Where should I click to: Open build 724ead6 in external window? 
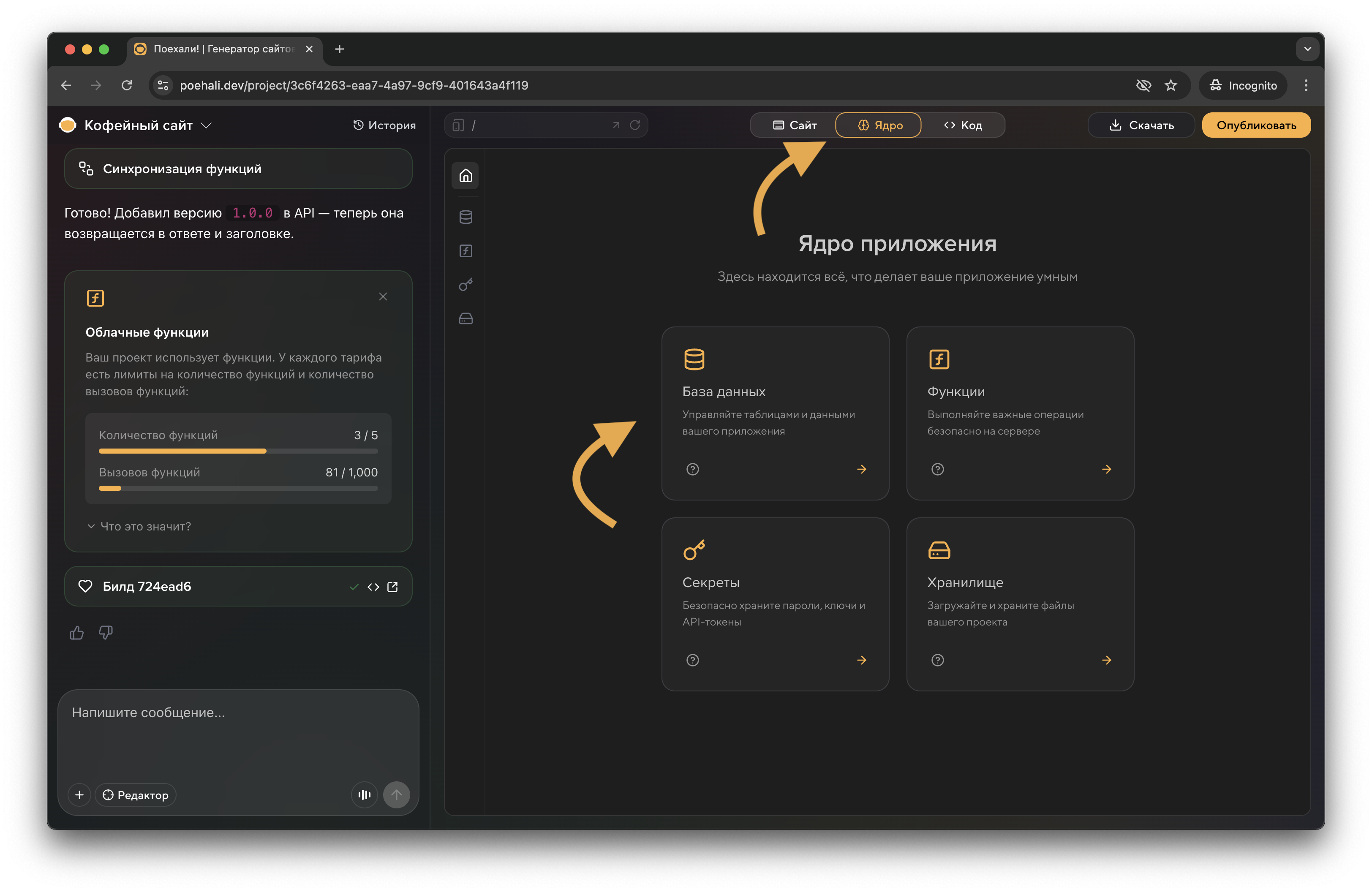click(392, 587)
